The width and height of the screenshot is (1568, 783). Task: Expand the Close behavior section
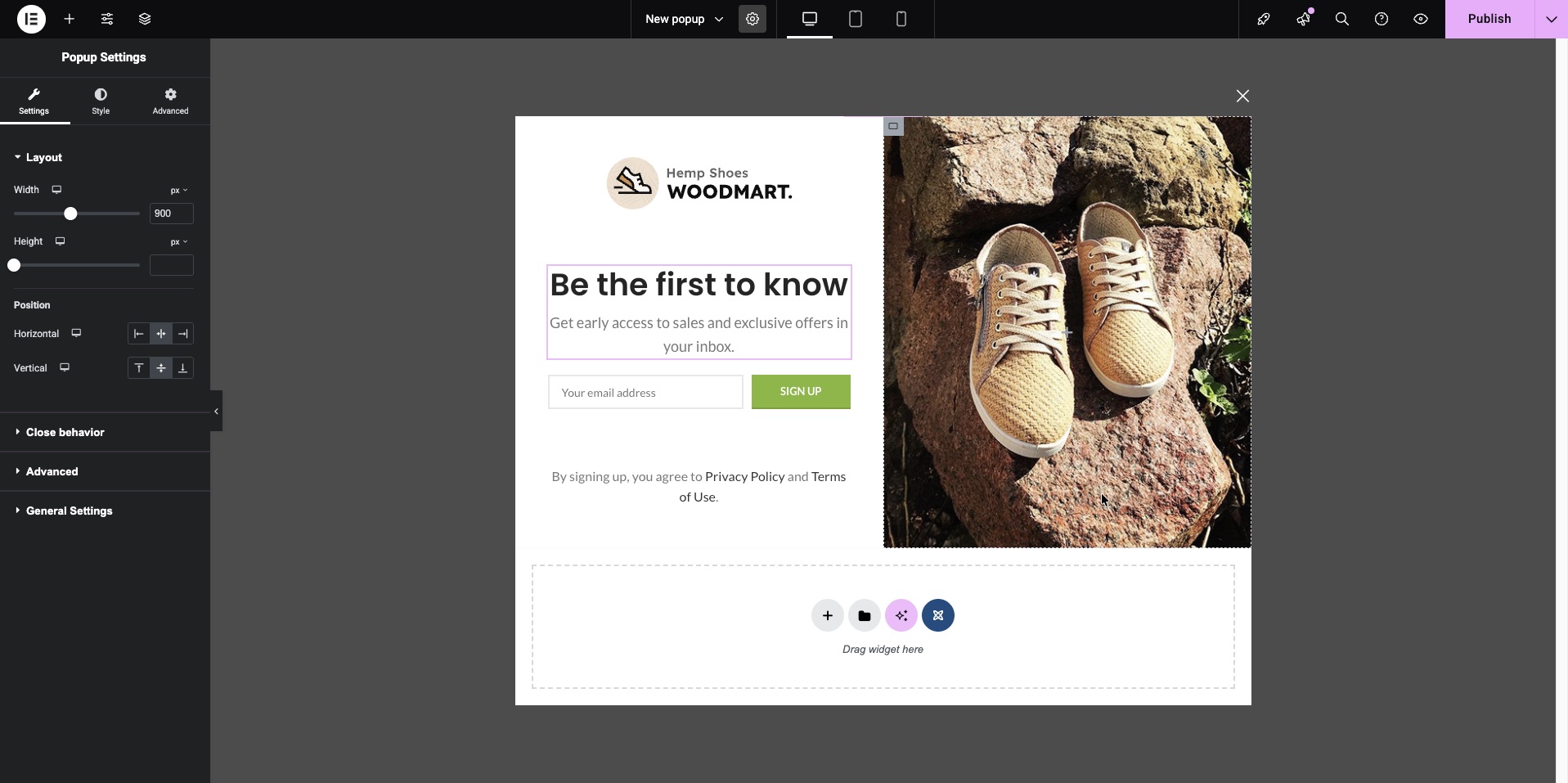tap(65, 432)
